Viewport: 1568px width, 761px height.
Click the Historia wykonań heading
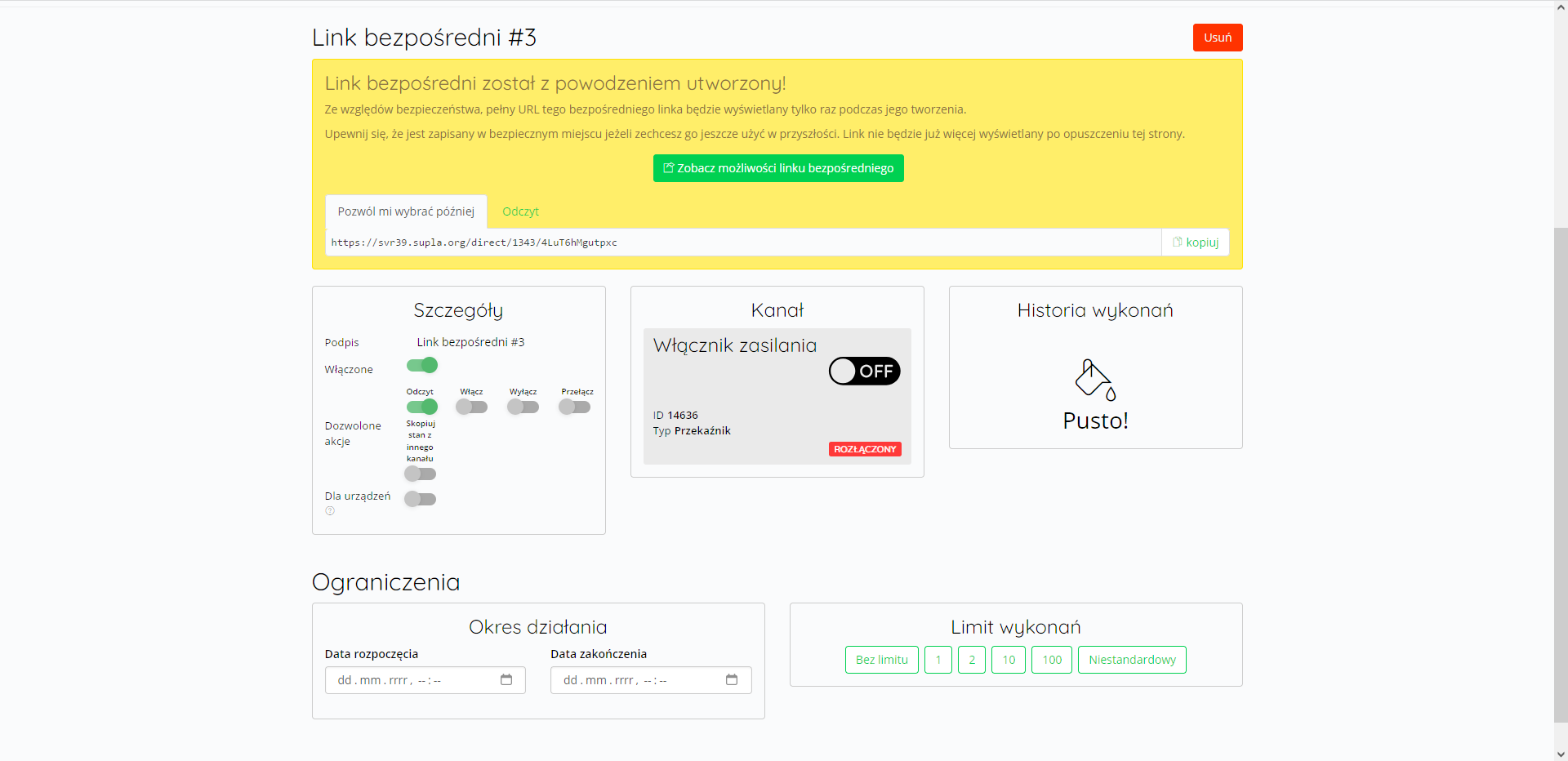tap(1095, 310)
